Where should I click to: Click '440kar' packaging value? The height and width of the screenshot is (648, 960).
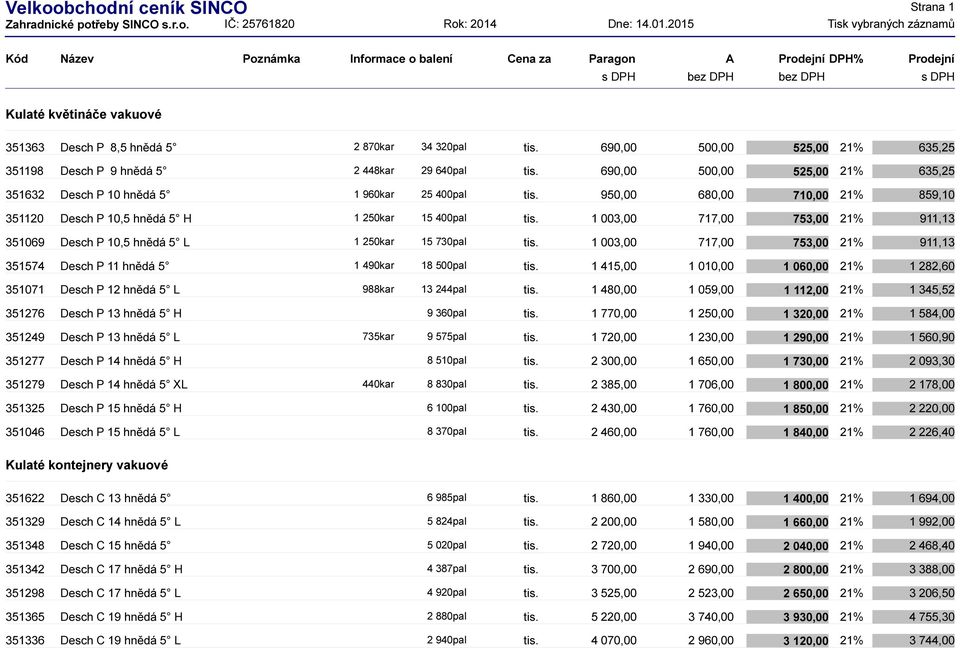pos(378,384)
